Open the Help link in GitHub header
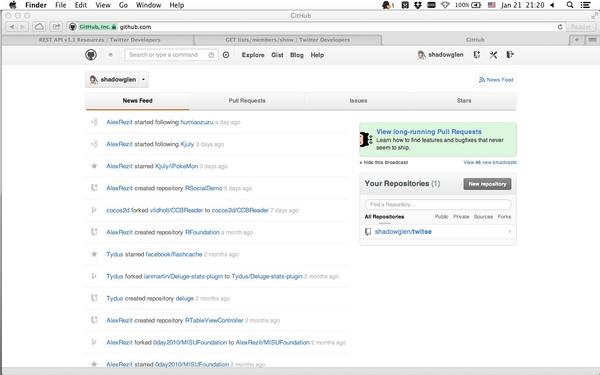The height and width of the screenshot is (375, 600). pyautogui.click(x=317, y=55)
